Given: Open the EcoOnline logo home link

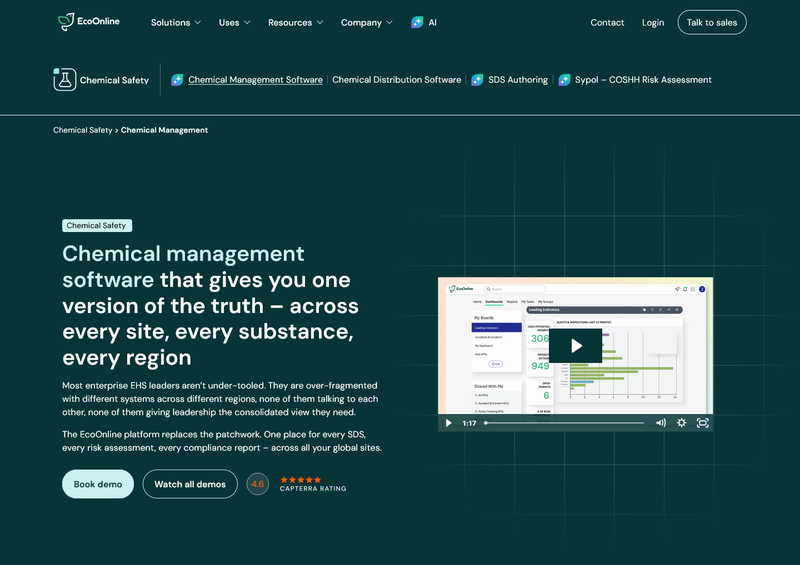Looking at the screenshot, I should (x=89, y=22).
